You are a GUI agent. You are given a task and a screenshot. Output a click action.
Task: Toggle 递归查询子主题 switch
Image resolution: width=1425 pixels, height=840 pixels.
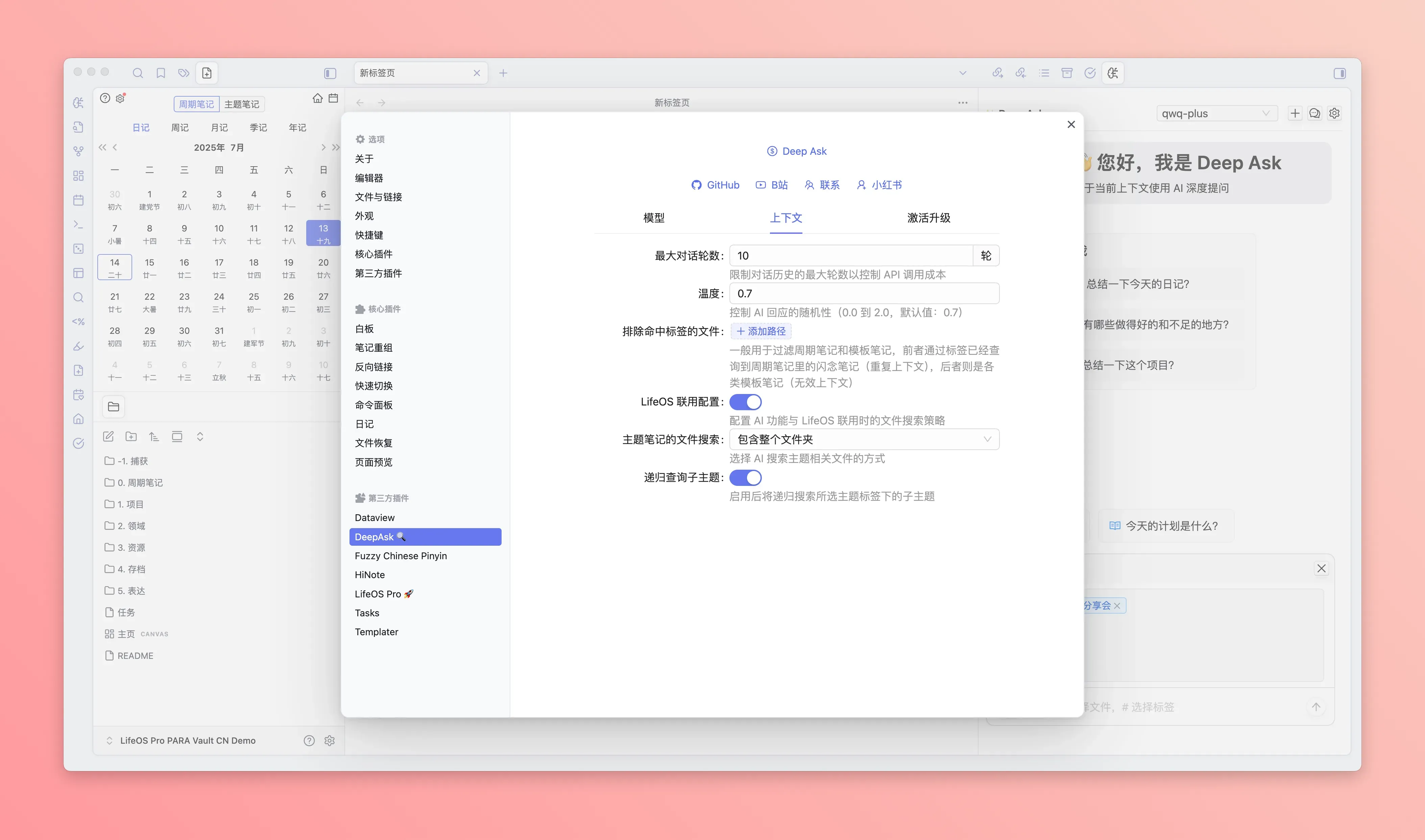tap(745, 478)
